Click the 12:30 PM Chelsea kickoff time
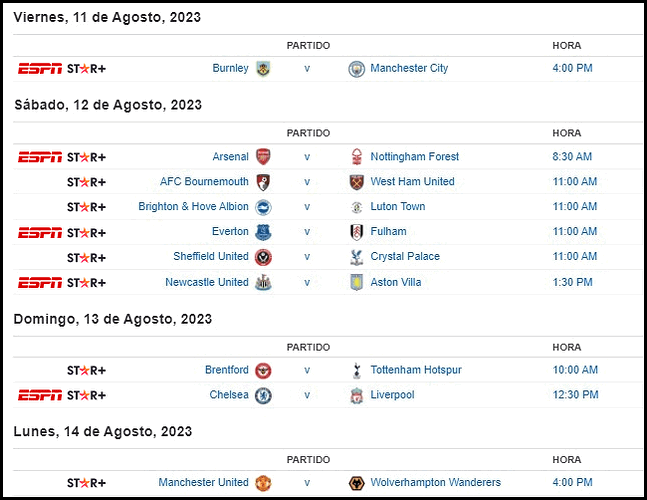The image size is (647, 500). (x=576, y=395)
